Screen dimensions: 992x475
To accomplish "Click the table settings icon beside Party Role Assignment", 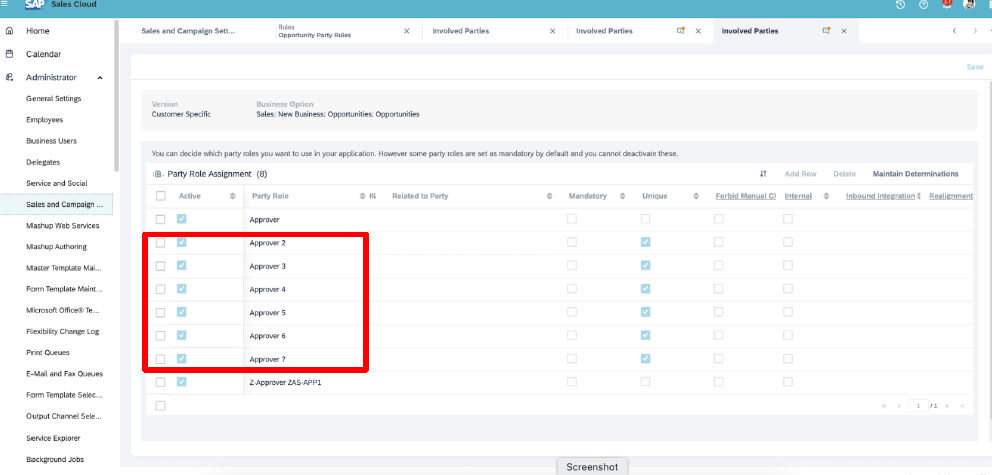I will tap(158, 174).
